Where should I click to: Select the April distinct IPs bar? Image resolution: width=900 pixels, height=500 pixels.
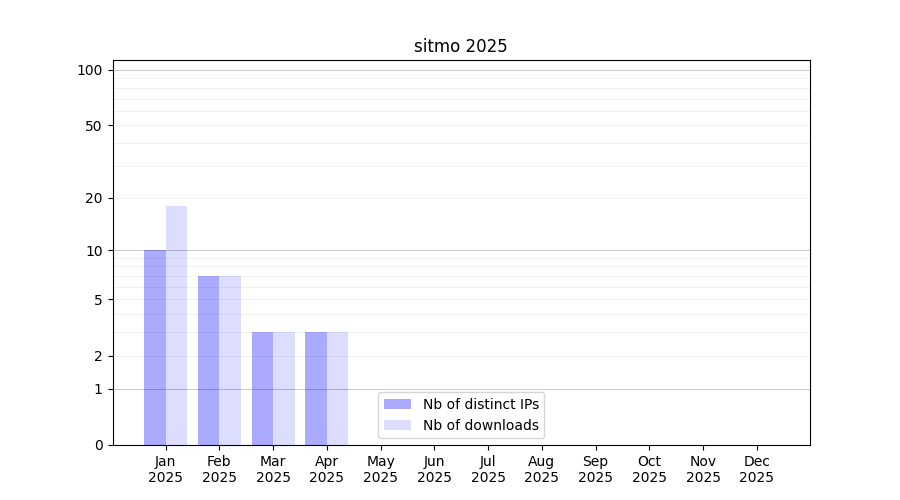tap(316, 388)
